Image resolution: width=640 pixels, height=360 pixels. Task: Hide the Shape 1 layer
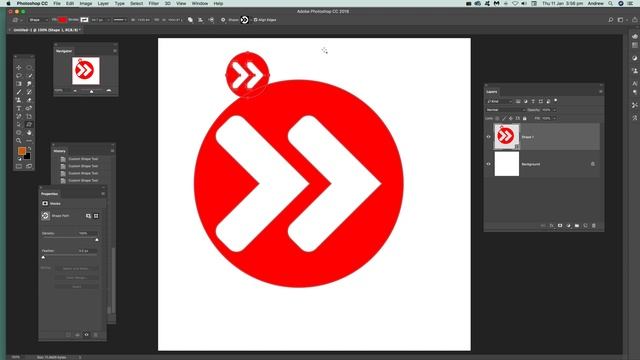[488, 137]
